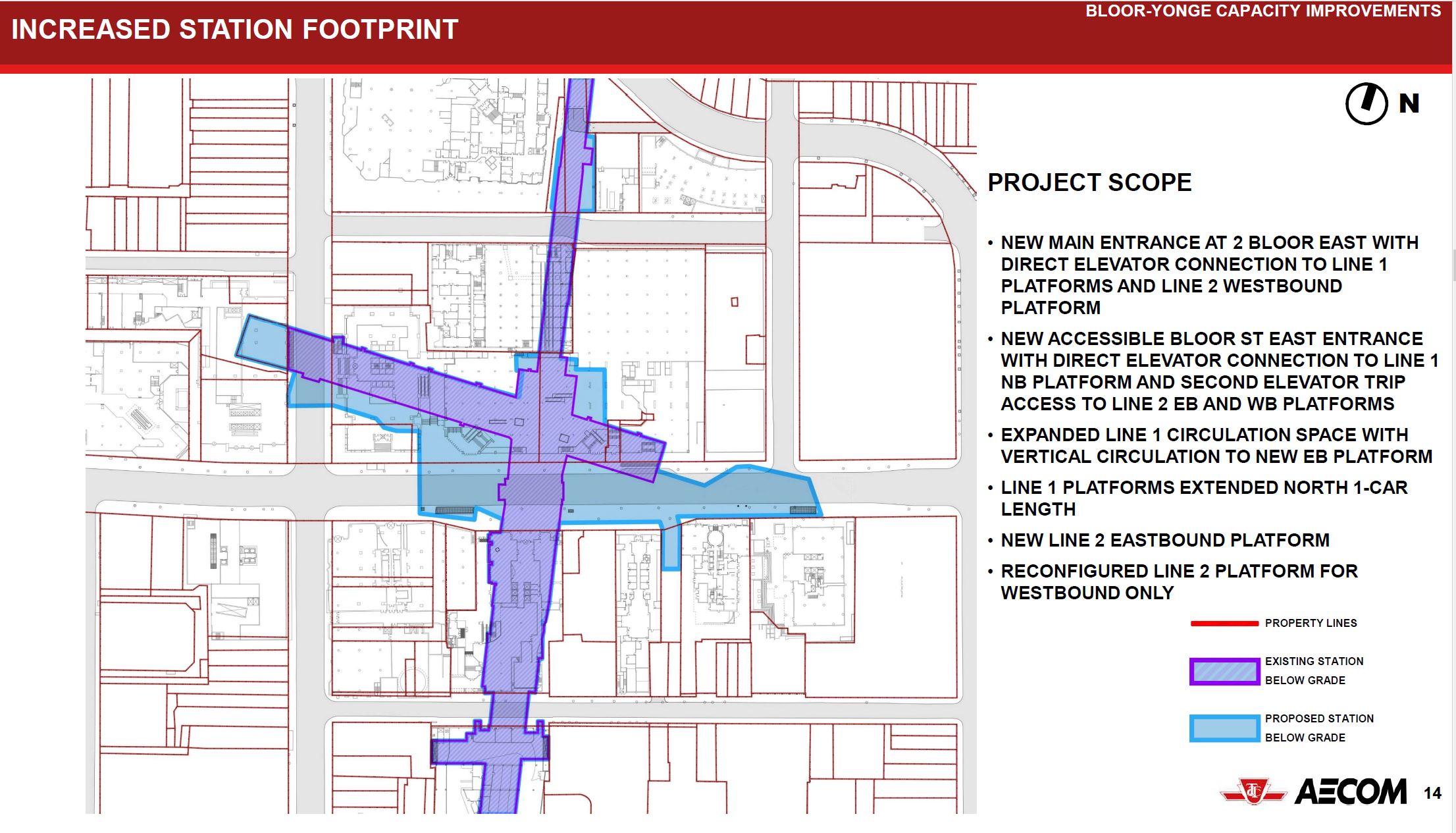Click the AECOM logo

(x=1351, y=792)
